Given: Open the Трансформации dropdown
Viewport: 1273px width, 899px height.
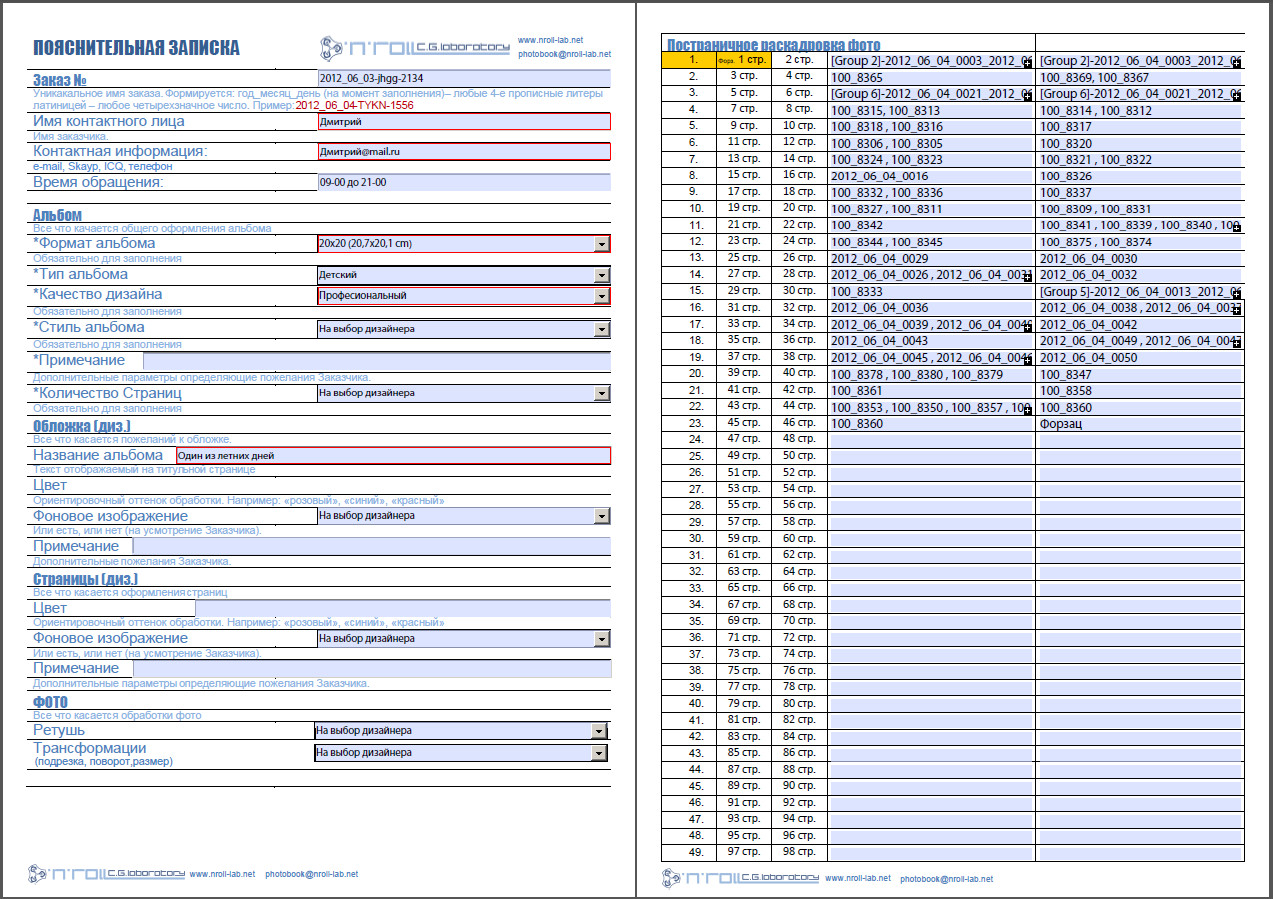Looking at the screenshot, I should pos(599,753).
